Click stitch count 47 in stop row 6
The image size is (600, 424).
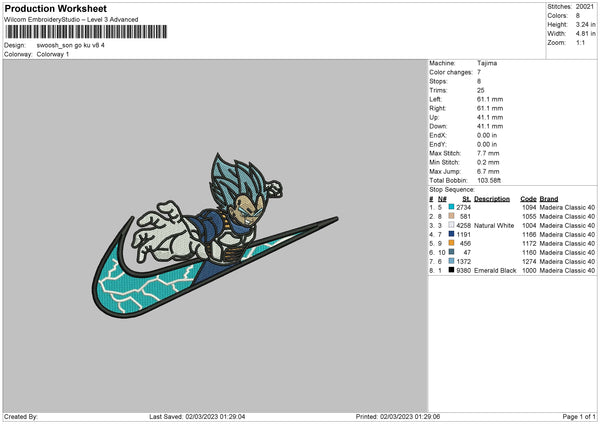click(x=467, y=253)
